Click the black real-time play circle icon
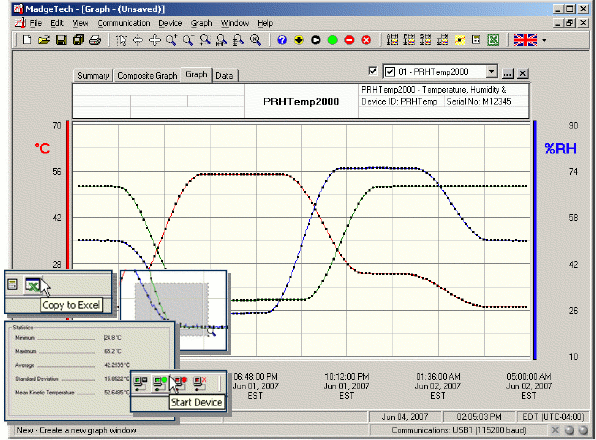Image resolution: width=596 pixels, height=440 pixels. pyautogui.click(x=315, y=40)
